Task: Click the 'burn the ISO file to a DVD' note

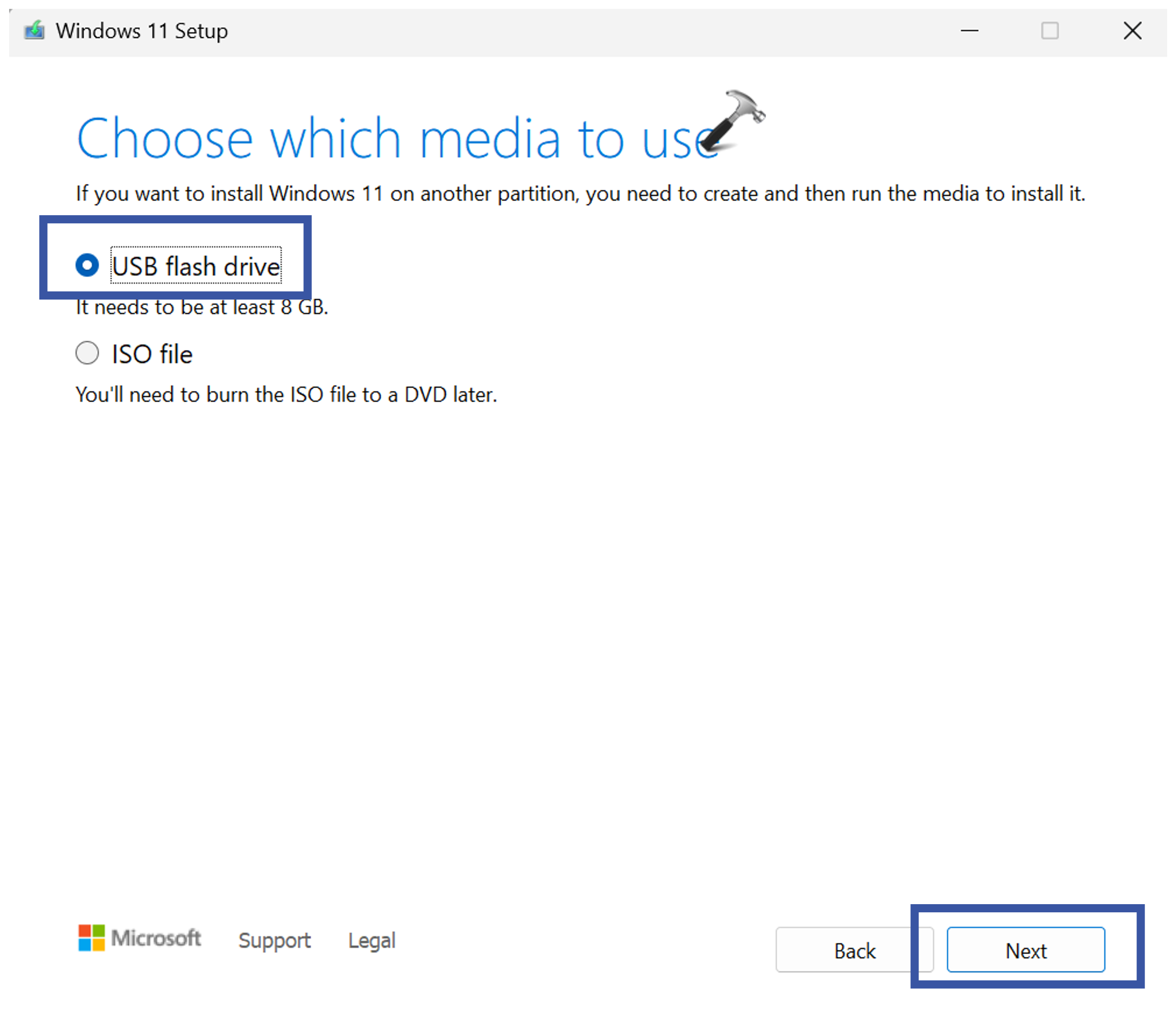Action: tap(286, 394)
